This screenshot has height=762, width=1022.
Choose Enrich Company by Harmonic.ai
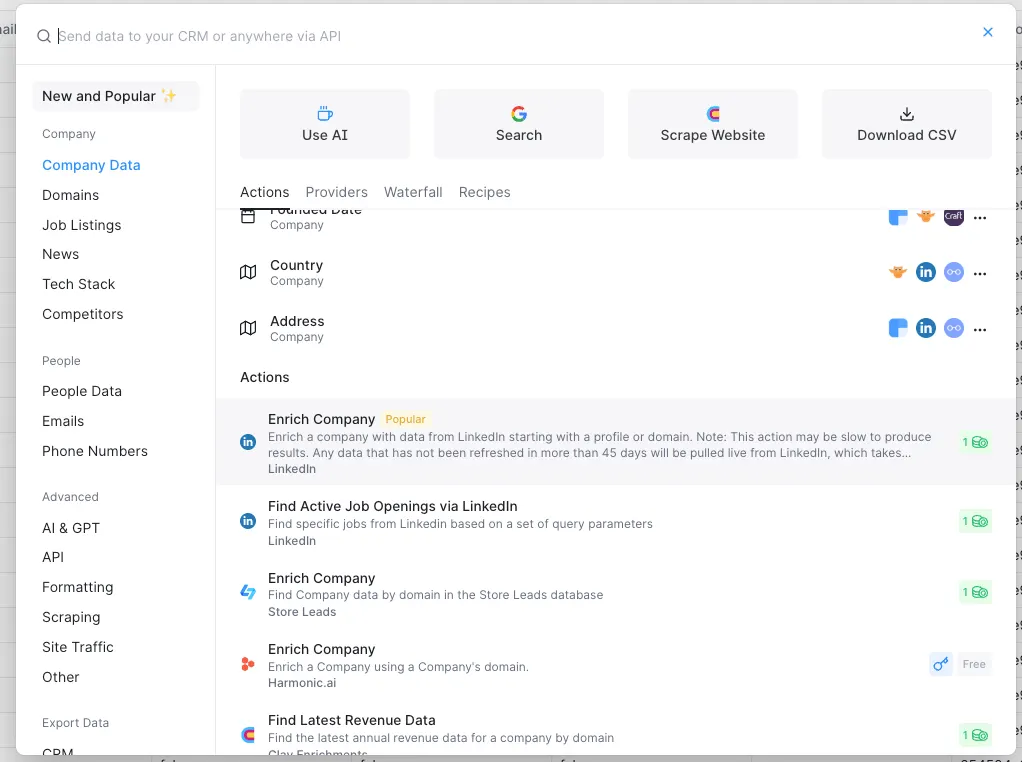[x=615, y=664]
